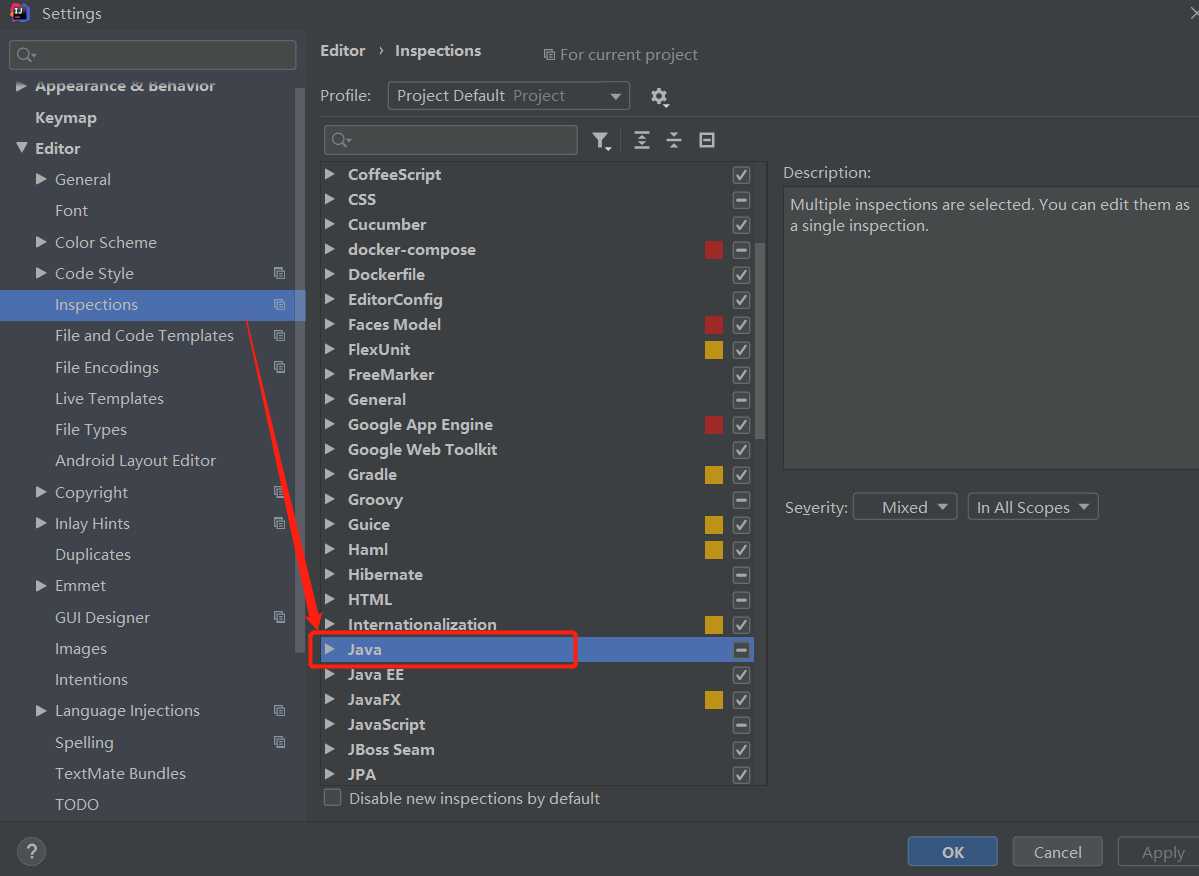This screenshot has width=1199, height=876.
Task: Click the Expand All icon
Action: [642, 141]
